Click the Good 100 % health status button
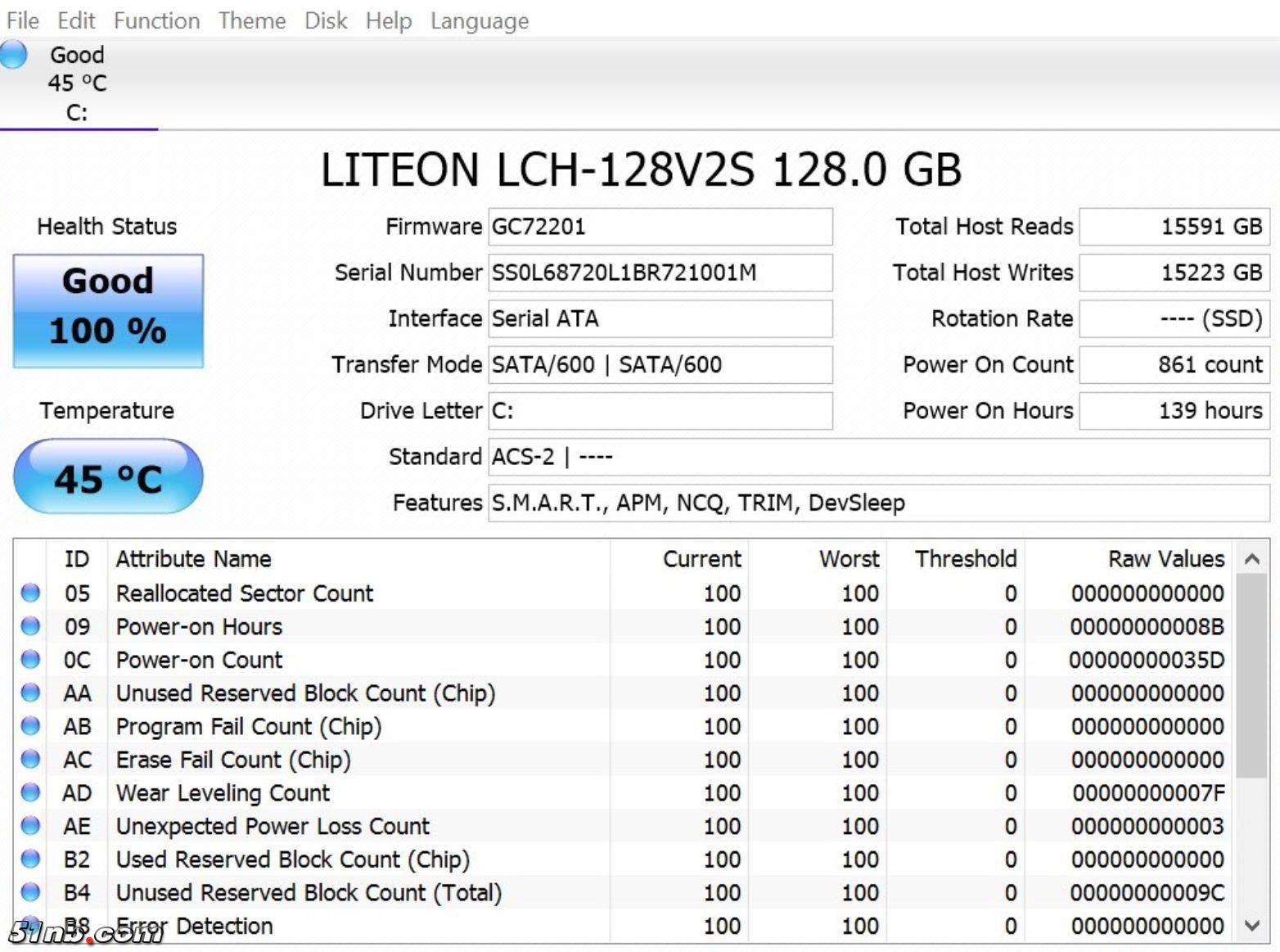Viewport: 1280px width, 952px height. pyautogui.click(x=108, y=310)
